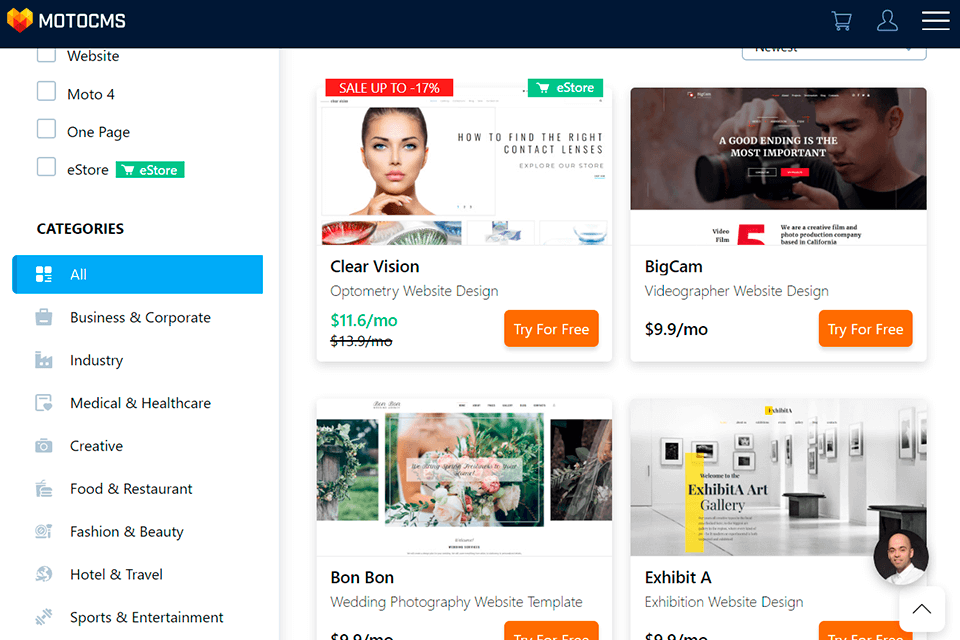
Task: Tick the One Page checkbox
Action: tap(46, 129)
